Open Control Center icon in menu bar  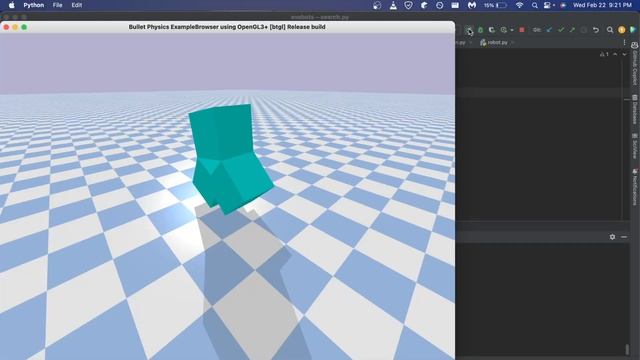(547, 5)
